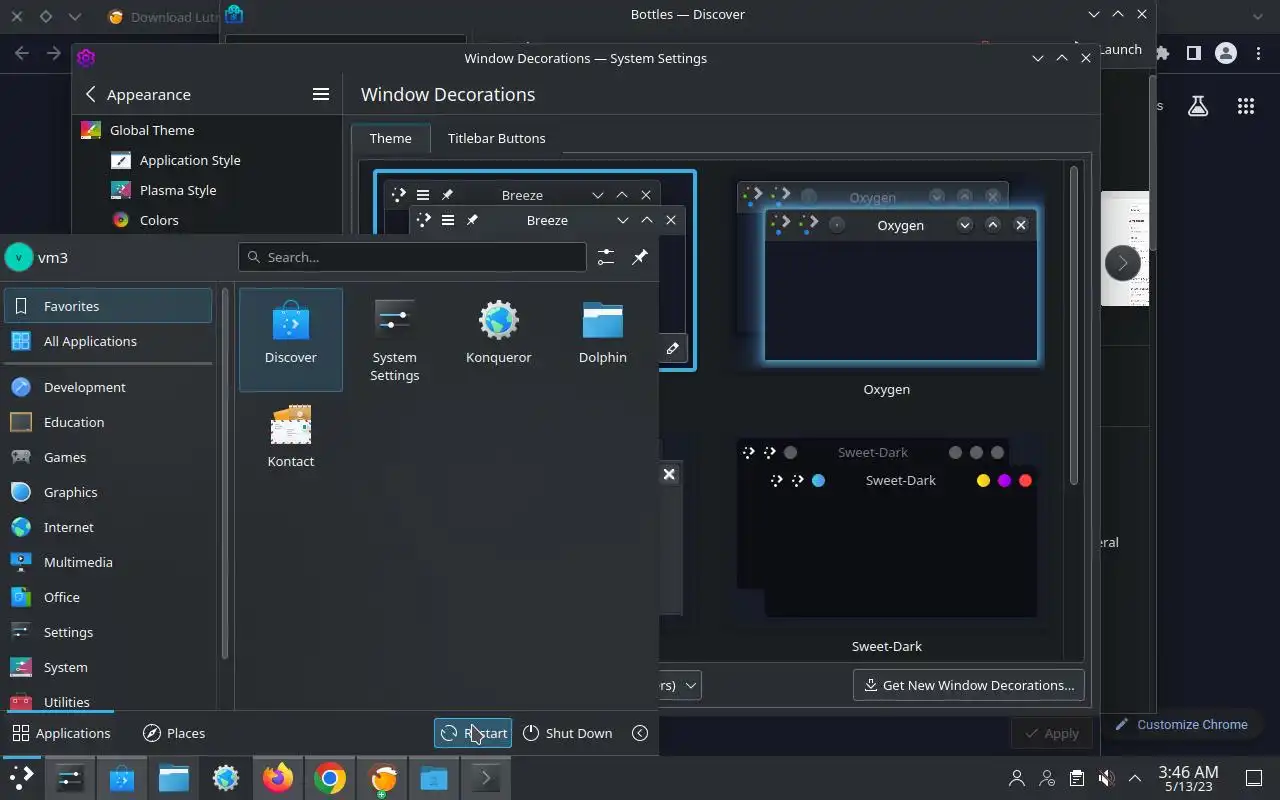Toggle the muted volume tray icon

[1105, 778]
